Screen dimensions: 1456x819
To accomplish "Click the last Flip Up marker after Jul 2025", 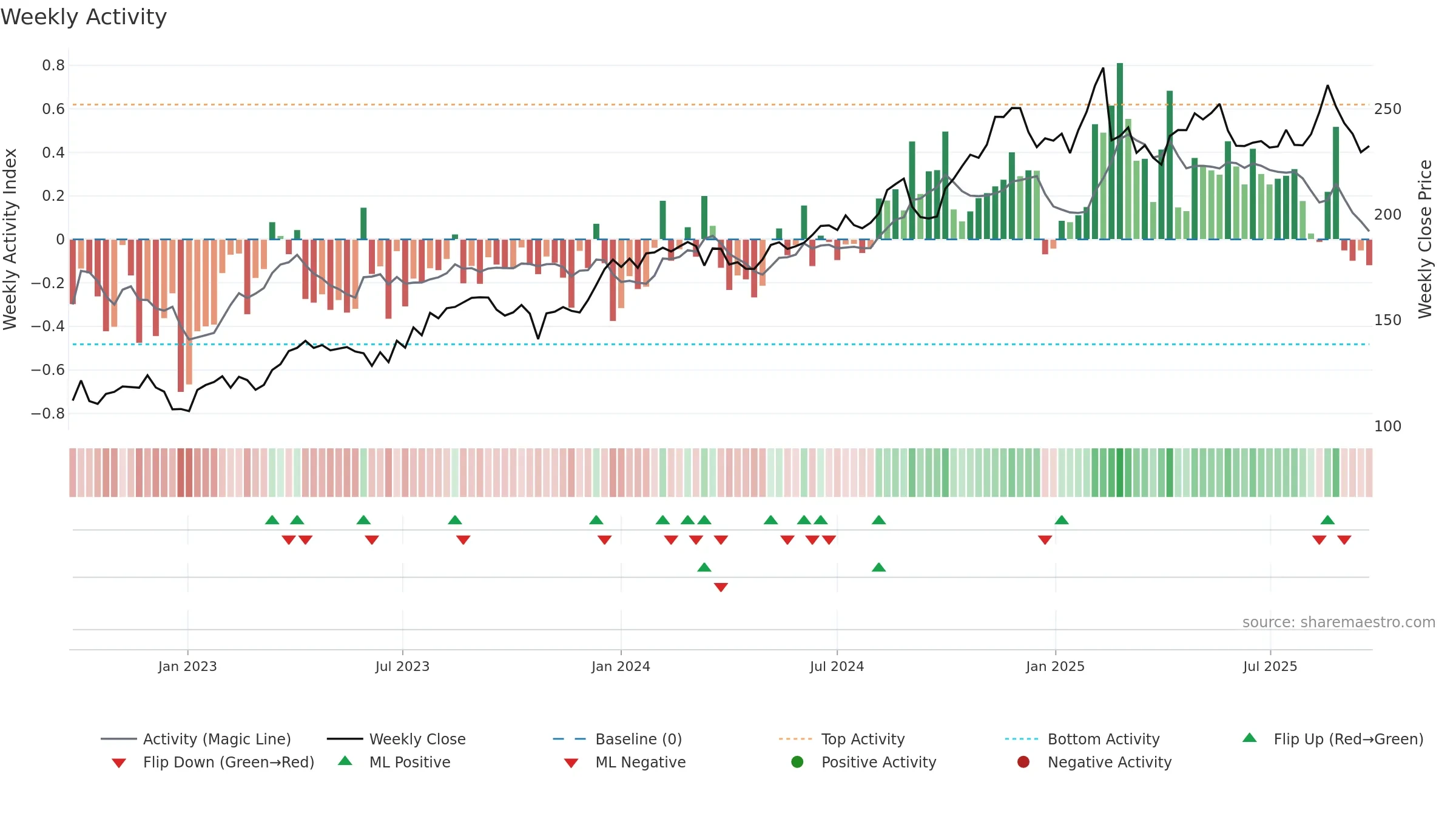I will click(1327, 520).
